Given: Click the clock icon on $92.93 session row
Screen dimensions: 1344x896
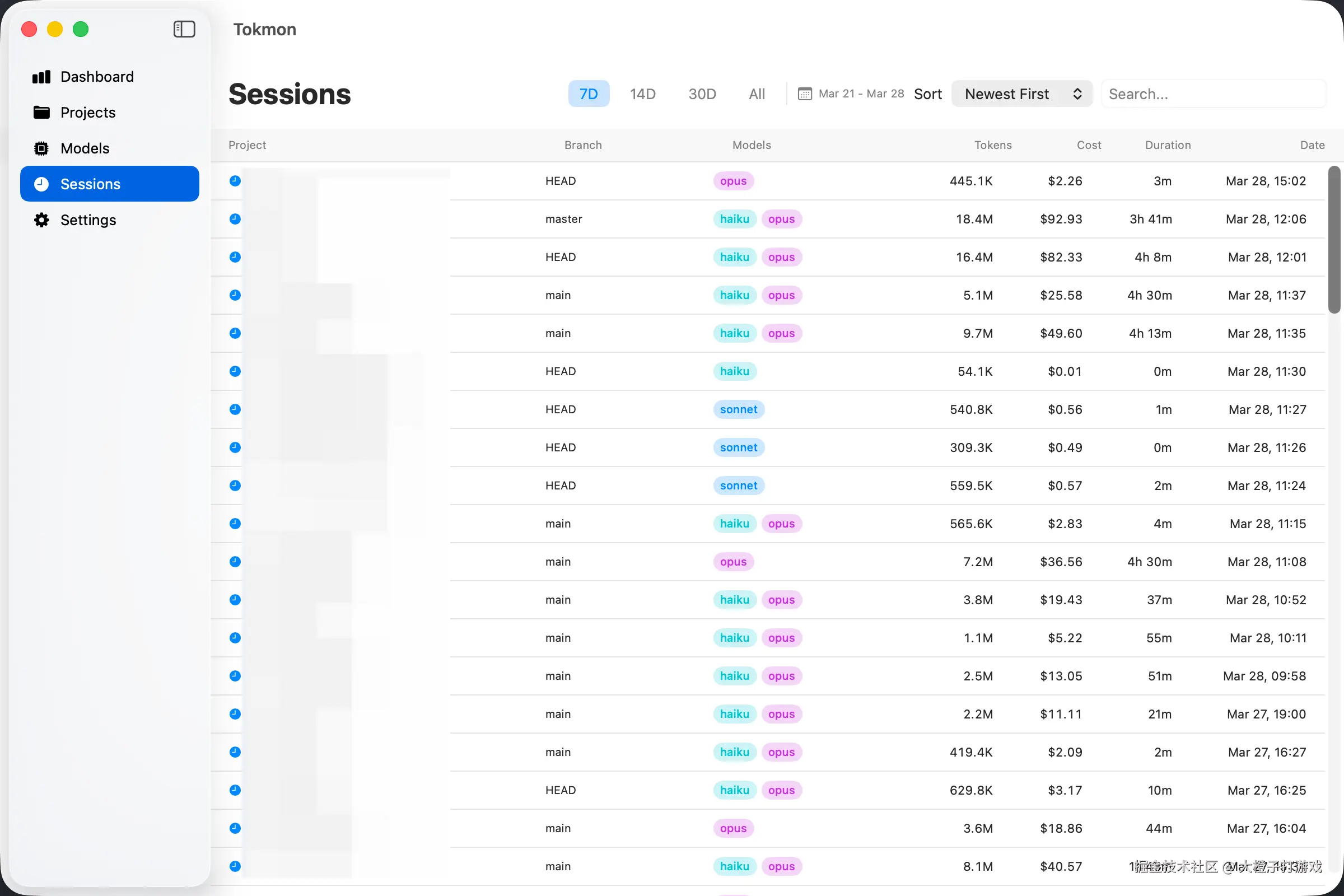Looking at the screenshot, I should 235,219.
